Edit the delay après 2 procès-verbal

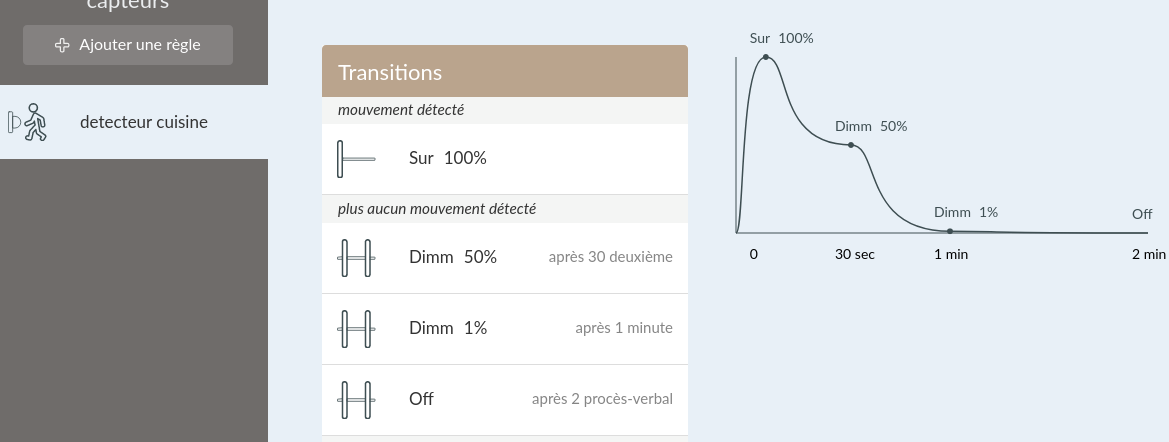(602, 400)
